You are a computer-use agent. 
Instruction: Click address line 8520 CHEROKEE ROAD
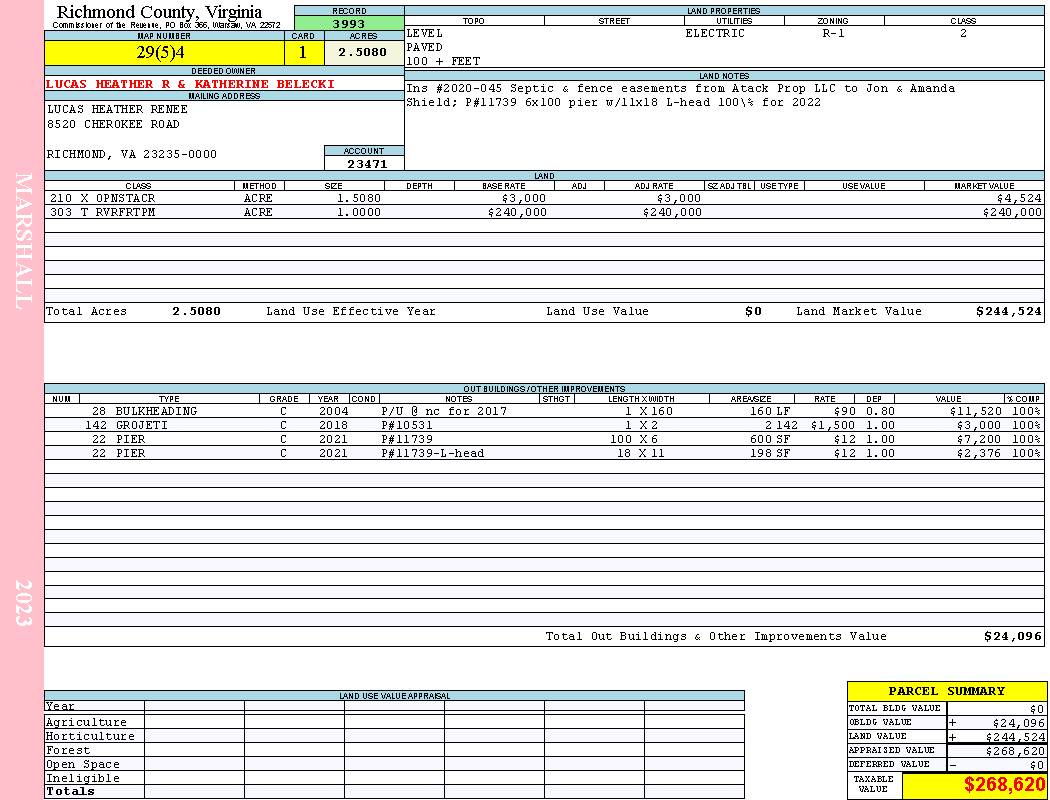(113, 125)
